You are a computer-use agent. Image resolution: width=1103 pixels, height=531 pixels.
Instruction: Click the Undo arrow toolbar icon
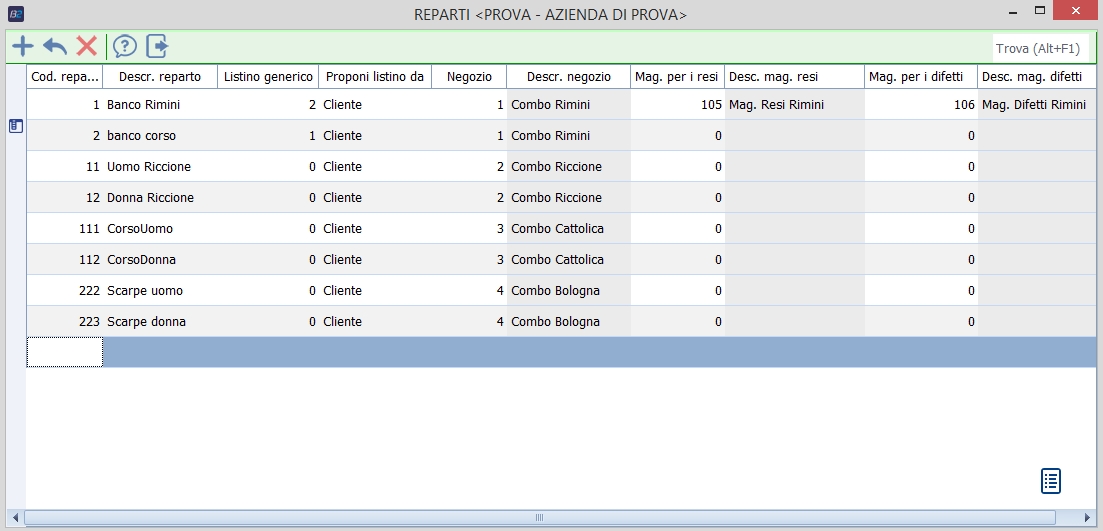tap(55, 46)
